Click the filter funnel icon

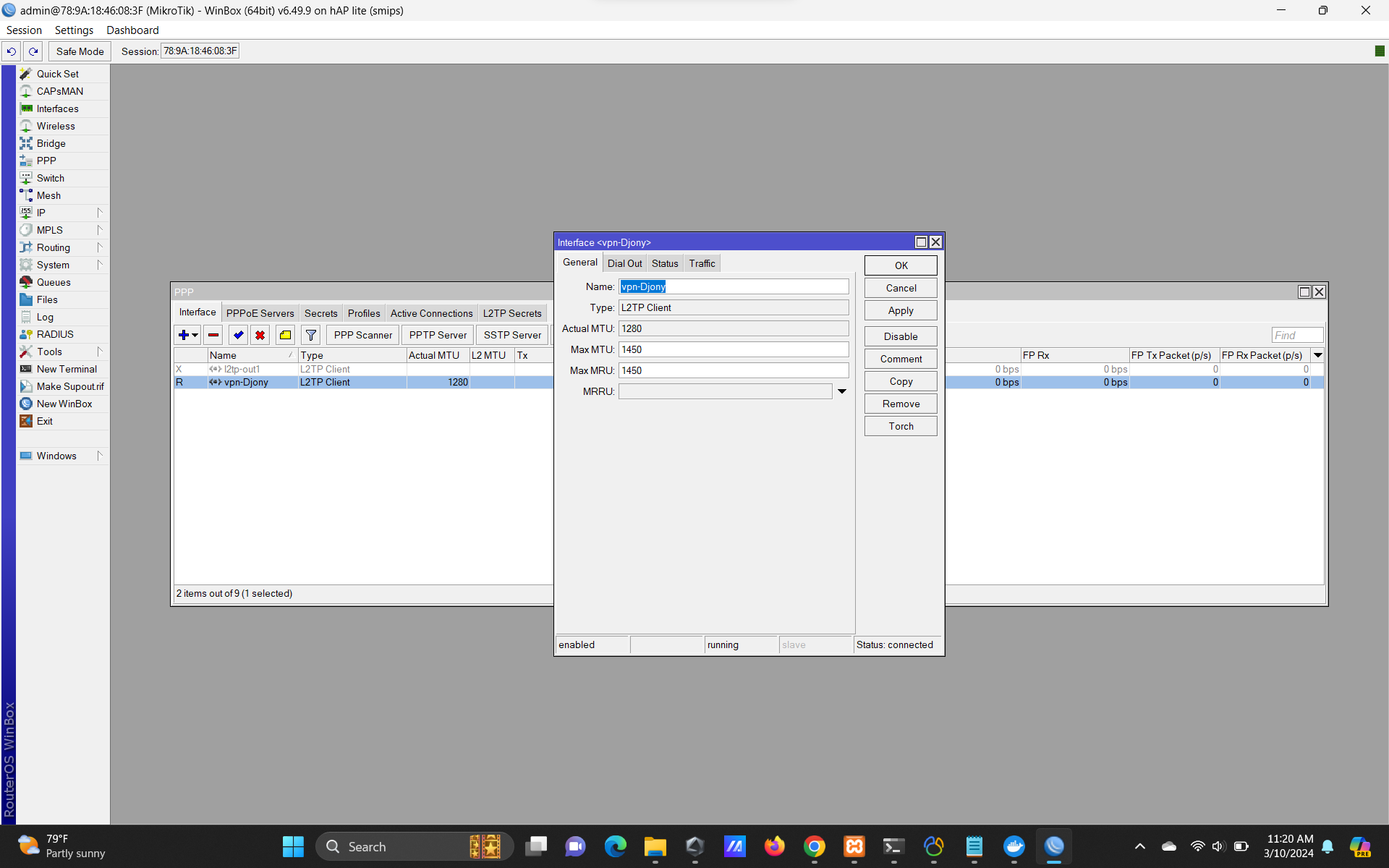click(x=311, y=335)
